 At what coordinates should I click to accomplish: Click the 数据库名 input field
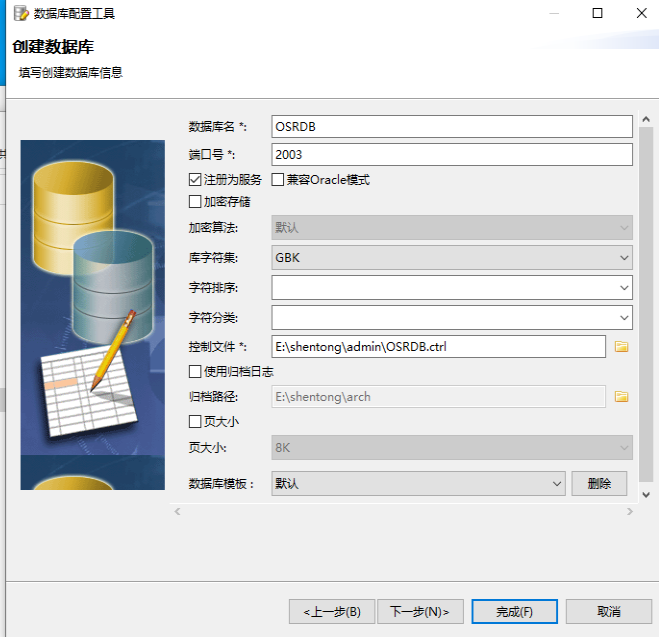pos(452,126)
